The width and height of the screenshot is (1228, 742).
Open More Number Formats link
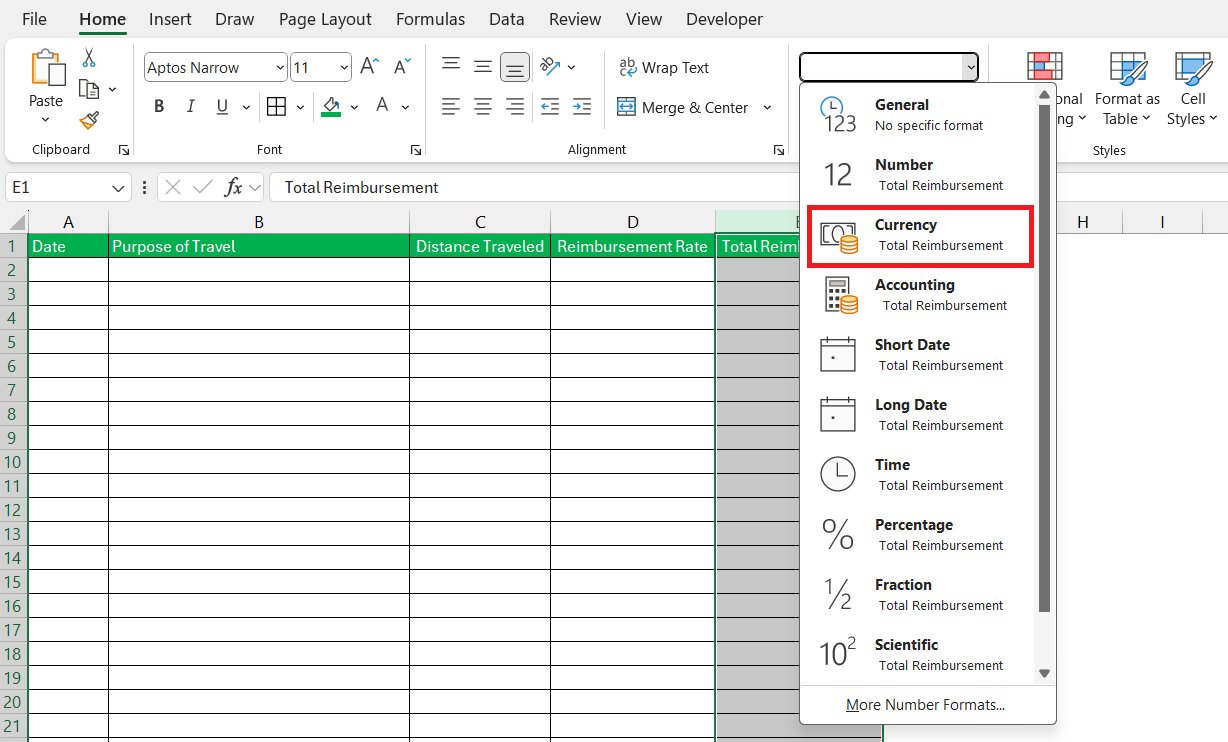[x=925, y=705]
